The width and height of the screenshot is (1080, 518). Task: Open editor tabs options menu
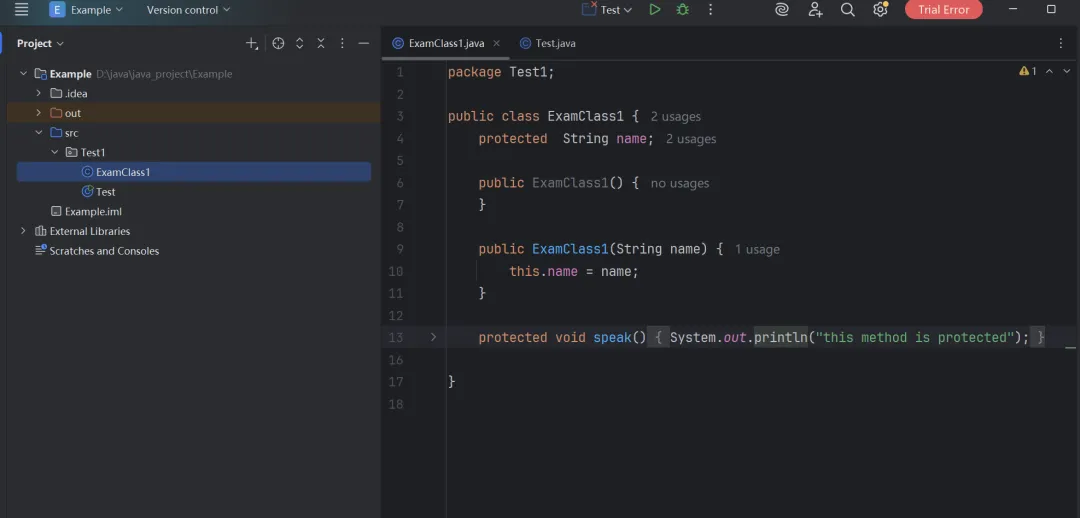coord(1061,43)
